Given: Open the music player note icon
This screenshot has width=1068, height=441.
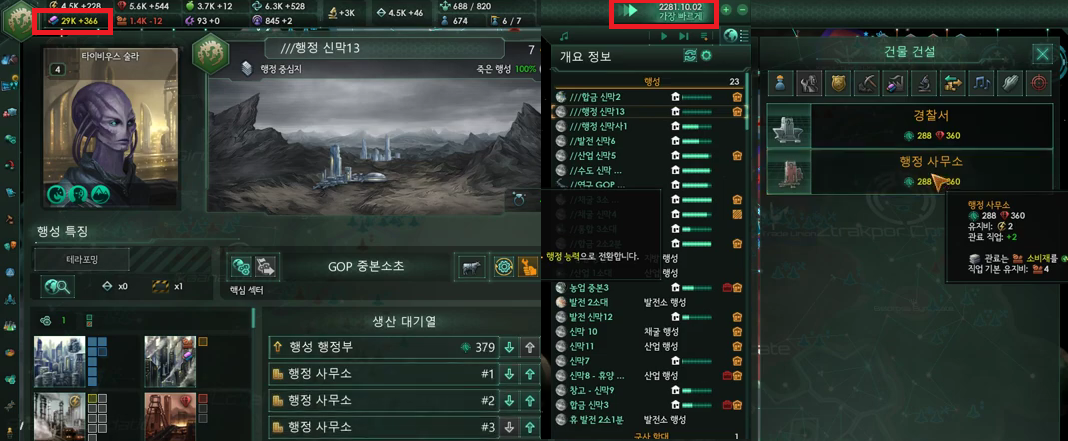Looking at the screenshot, I should point(564,35).
